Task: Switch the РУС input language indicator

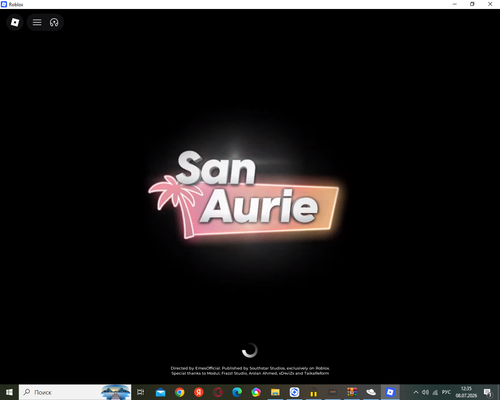Action: [446, 392]
